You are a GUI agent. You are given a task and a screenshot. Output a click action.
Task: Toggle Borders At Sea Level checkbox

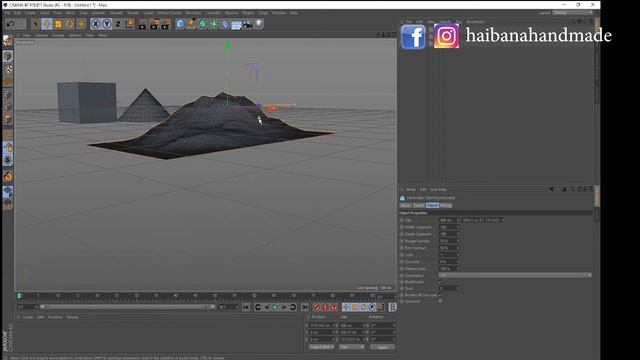click(x=440, y=295)
